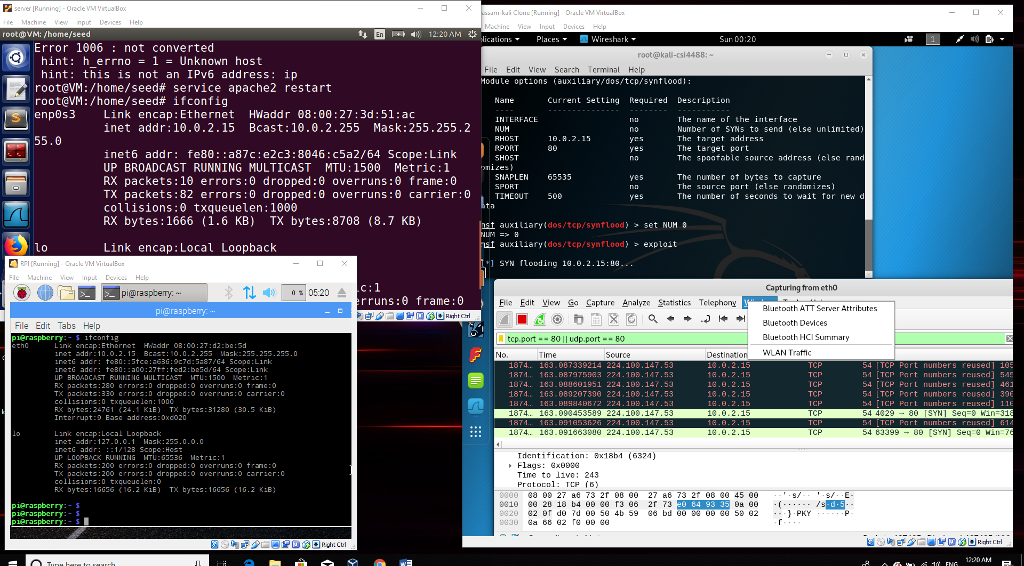
Task: Open the network indicator in Ubuntu top panel
Action: (363, 34)
